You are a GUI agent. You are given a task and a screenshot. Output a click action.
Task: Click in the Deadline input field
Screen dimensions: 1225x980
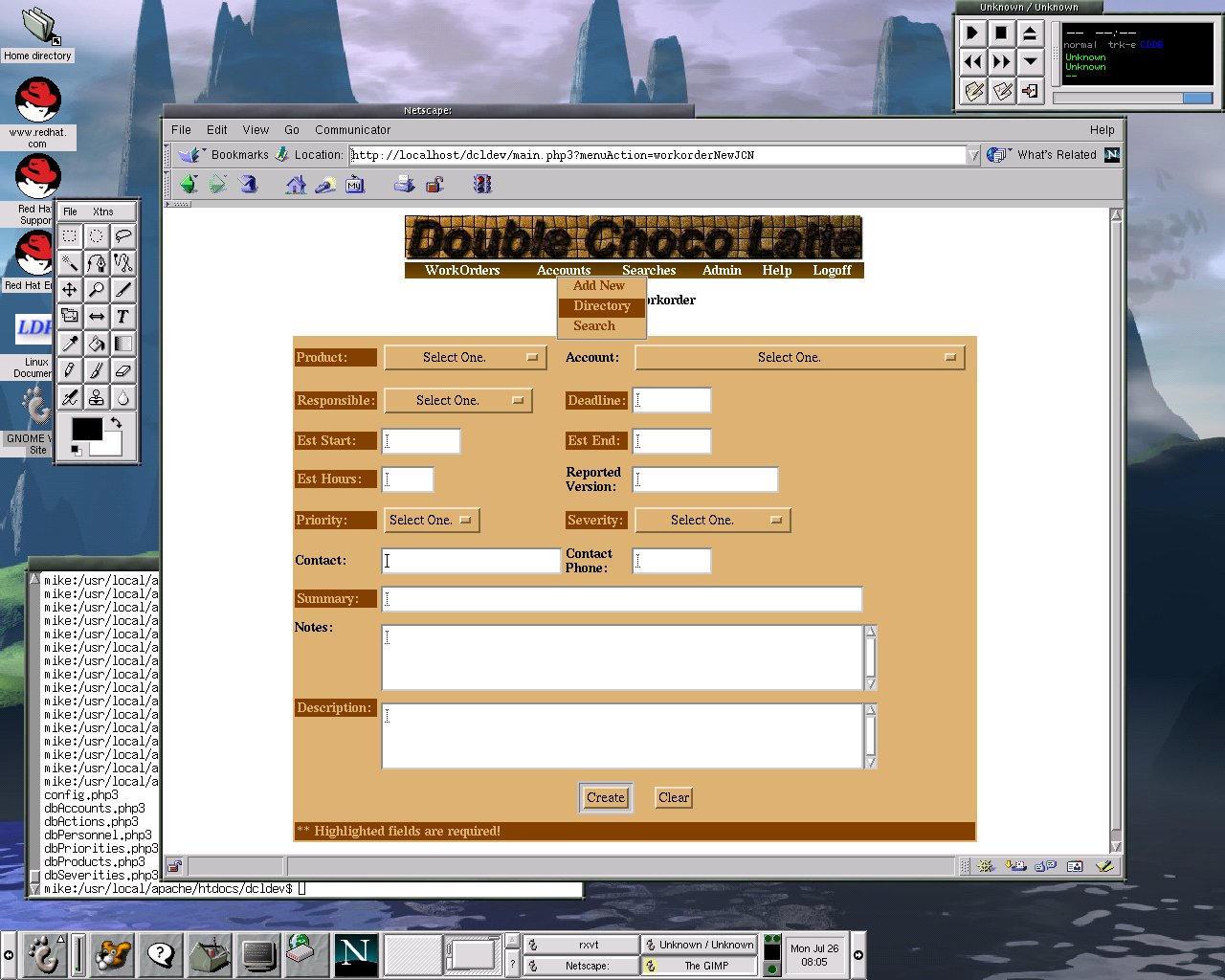[x=672, y=400]
